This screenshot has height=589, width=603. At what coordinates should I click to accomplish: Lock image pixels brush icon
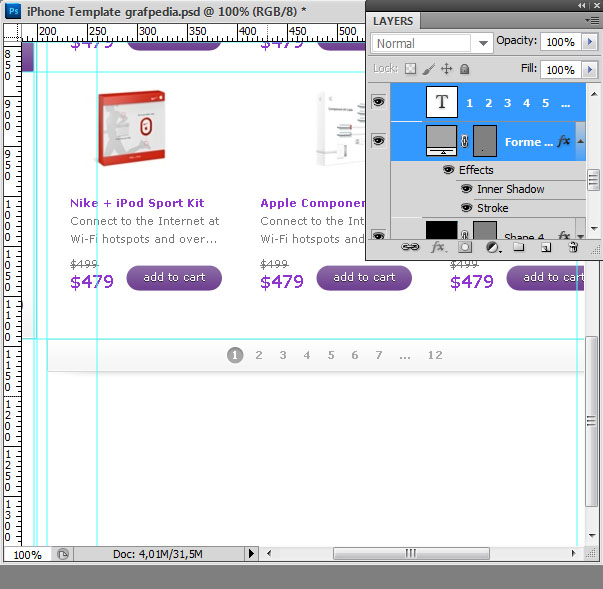point(429,69)
